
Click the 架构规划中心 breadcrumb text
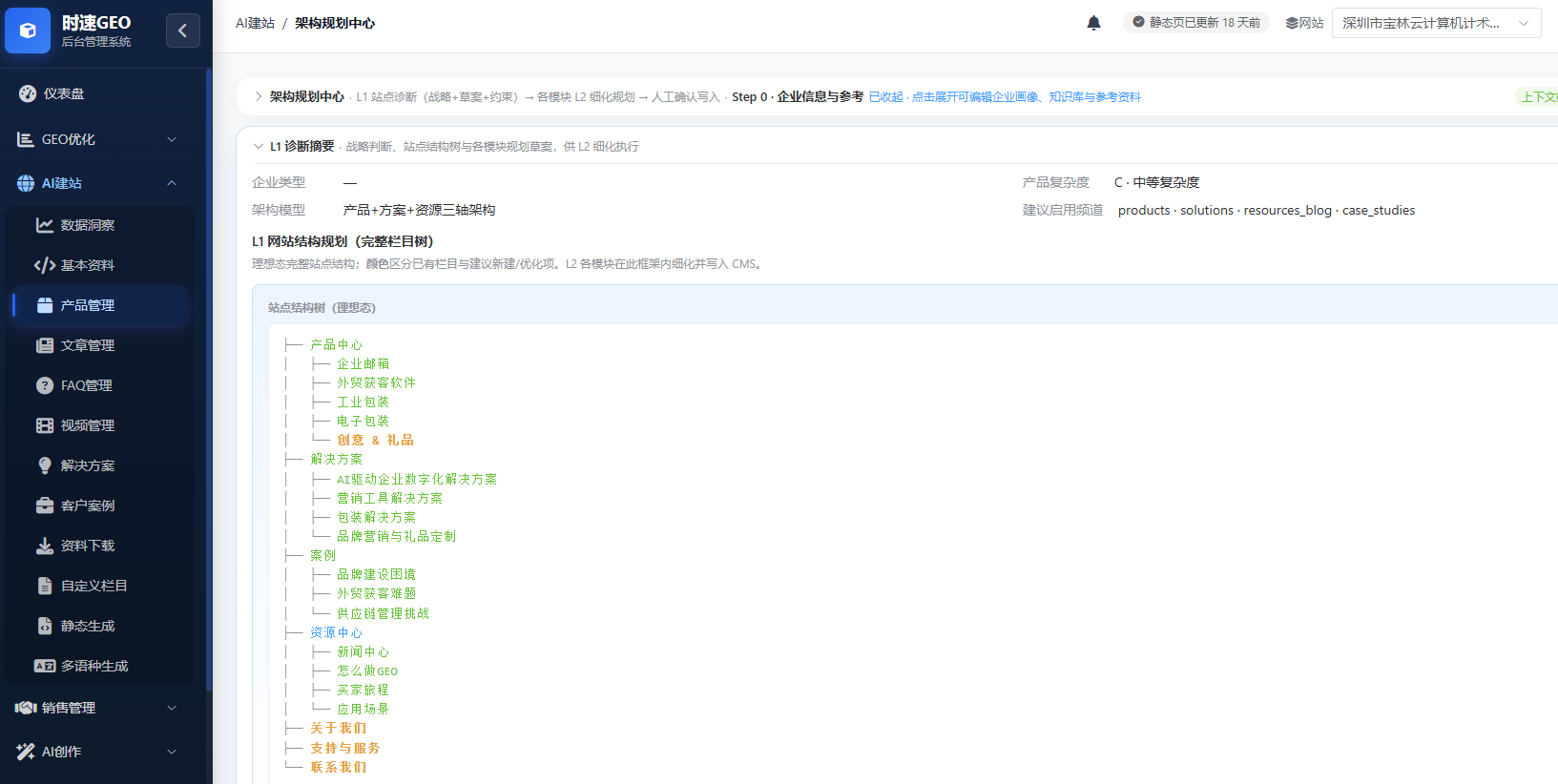335,23
